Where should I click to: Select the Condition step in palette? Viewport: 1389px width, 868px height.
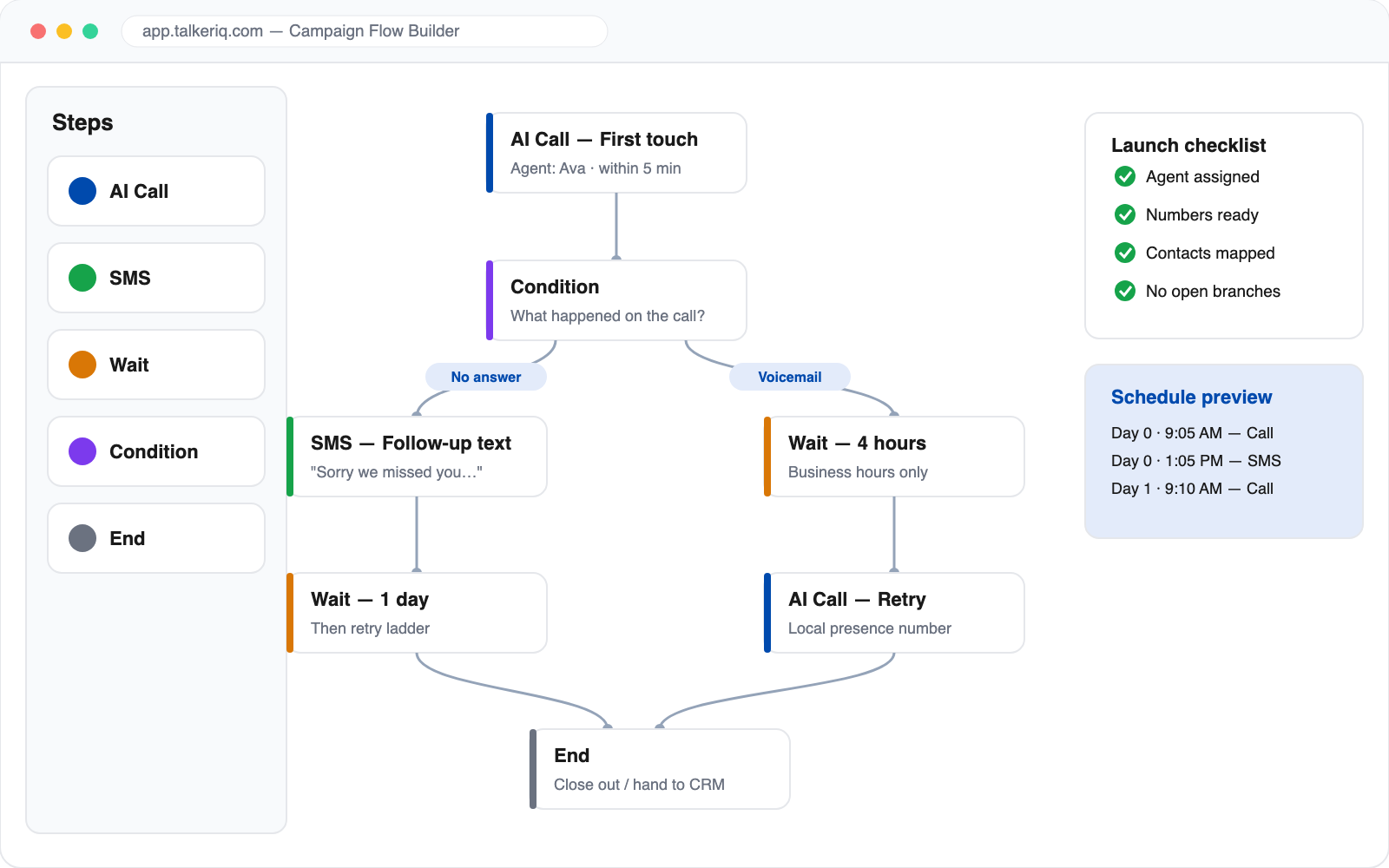point(156,451)
